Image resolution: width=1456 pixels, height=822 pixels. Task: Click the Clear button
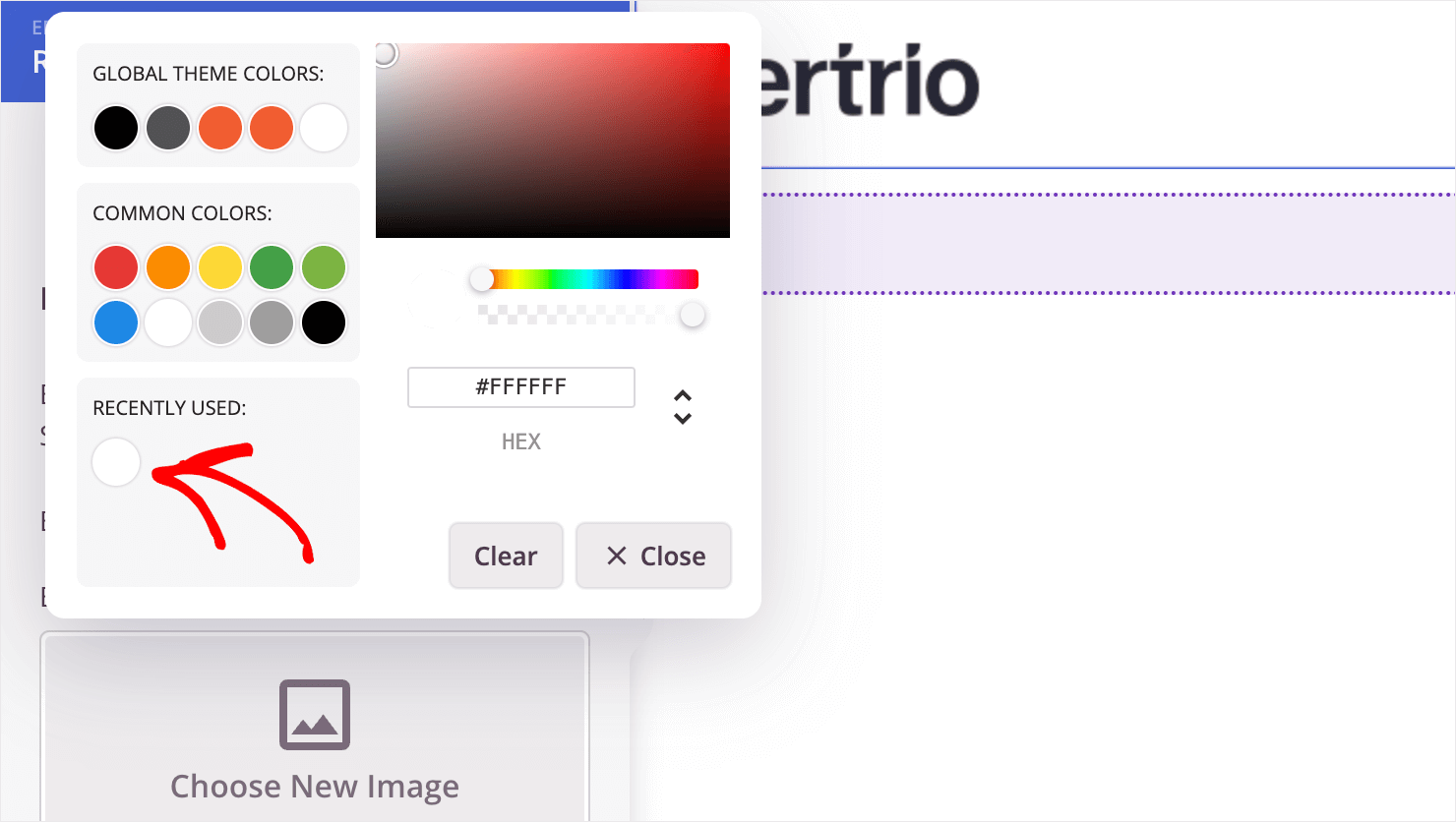[506, 556]
